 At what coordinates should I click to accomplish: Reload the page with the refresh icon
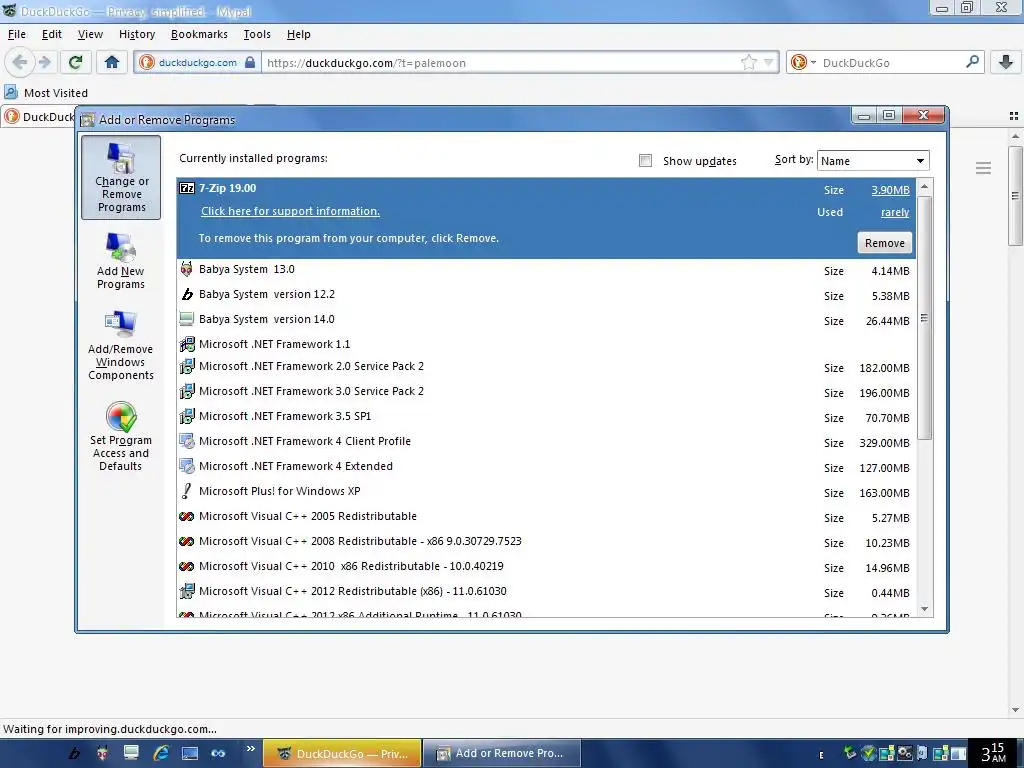pyautogui.click(x=75, y=63)
